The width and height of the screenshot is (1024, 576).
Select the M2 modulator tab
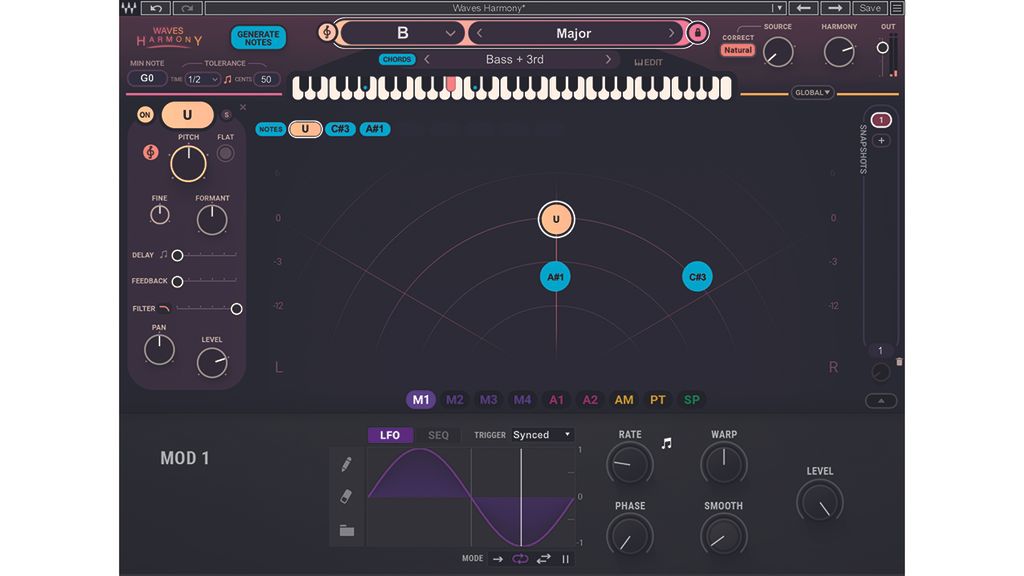click(455, 399)
